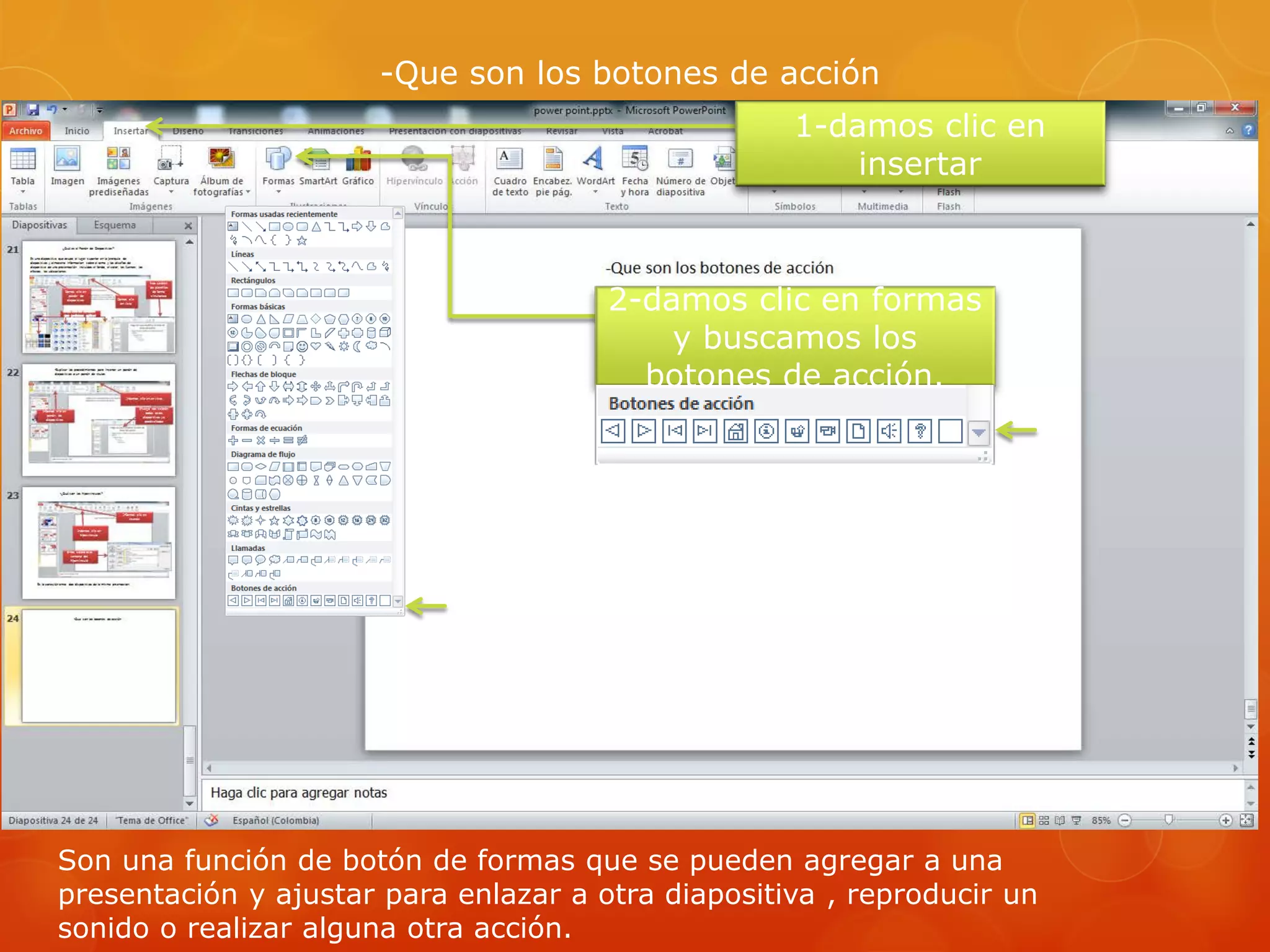Pick the Help action button in gallery
This screenshot has height=952, width=1270.
pos(371,601)
